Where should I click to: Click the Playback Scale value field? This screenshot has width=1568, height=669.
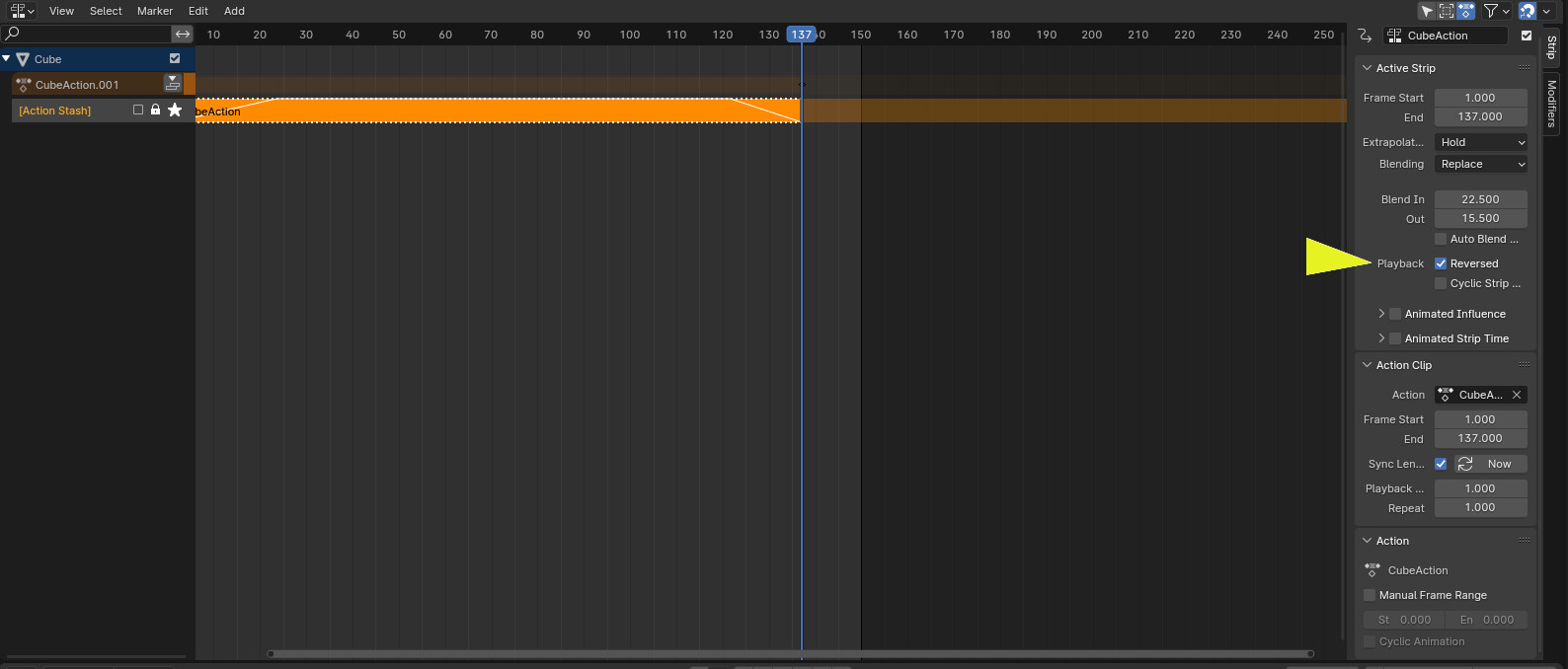pos(1481,488)
